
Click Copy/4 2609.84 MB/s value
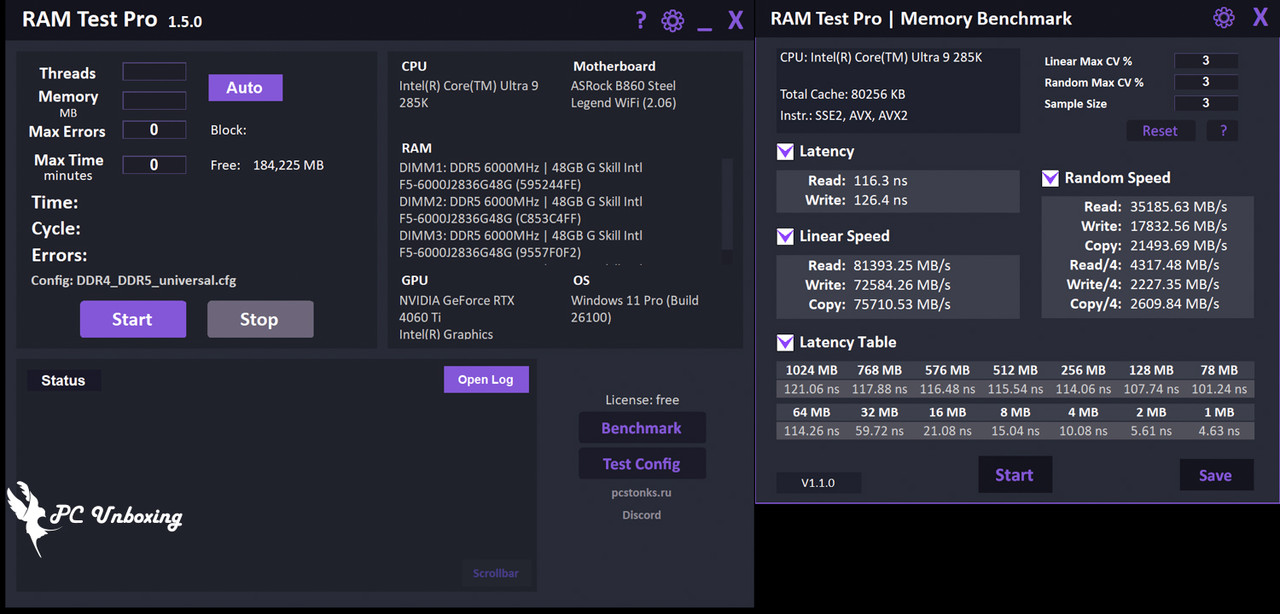tap(1175, 303)
